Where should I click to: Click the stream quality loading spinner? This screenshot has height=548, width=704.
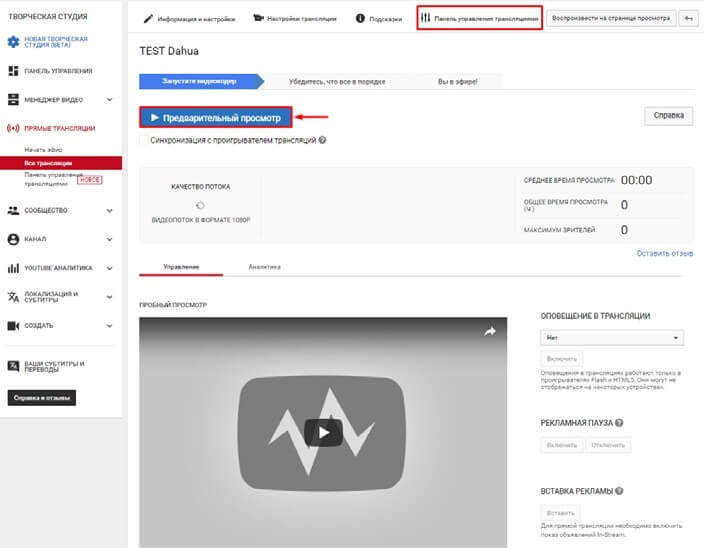(x=200, y=206)
